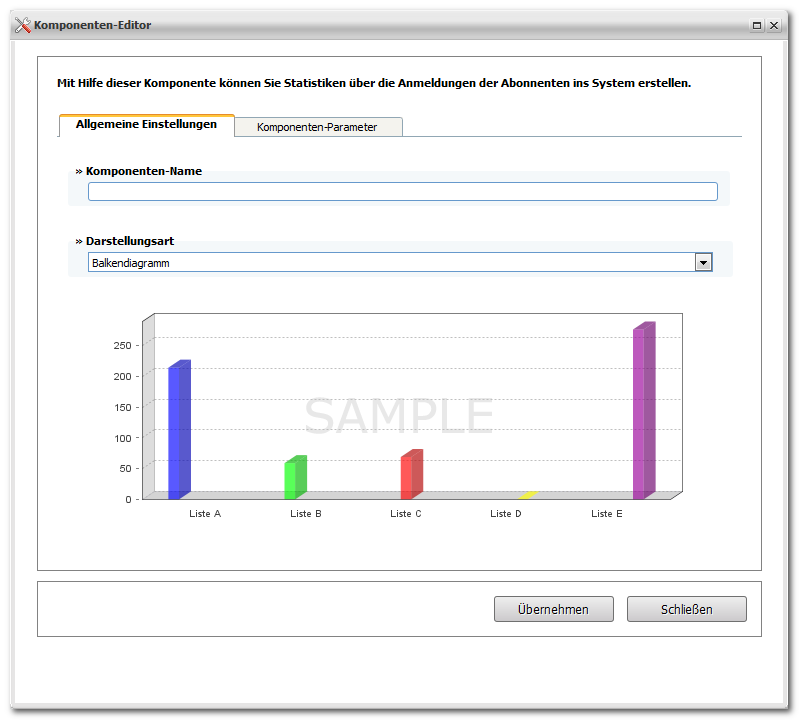
Task: Click the Komponenten-Editor tools icon in title bar
Action: coord(22,25)
